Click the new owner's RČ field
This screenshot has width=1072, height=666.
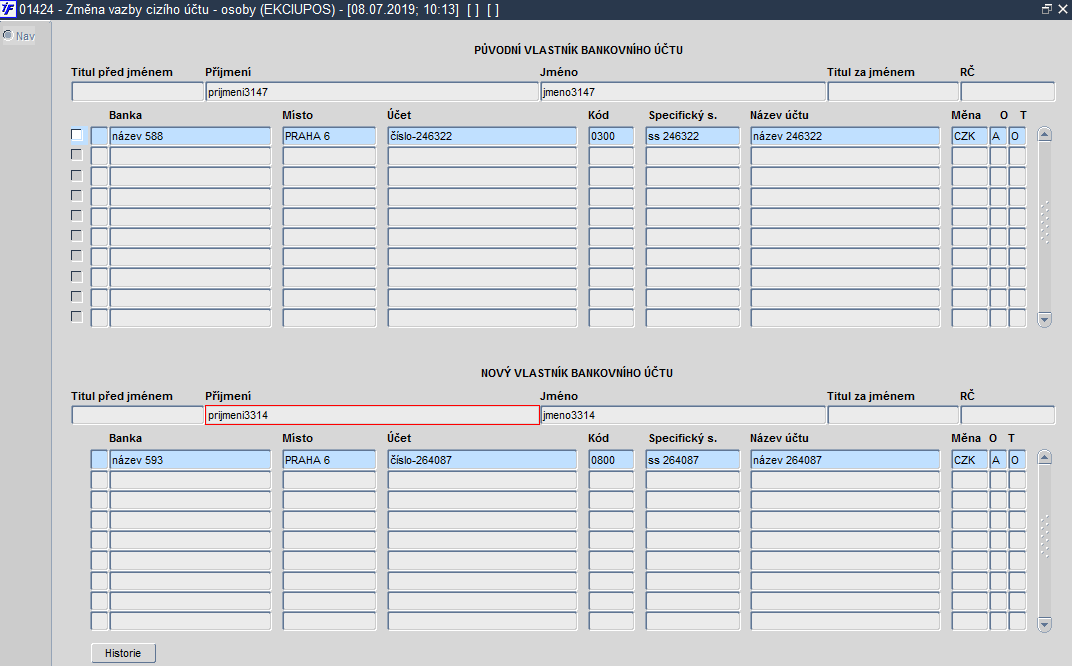1008,415
